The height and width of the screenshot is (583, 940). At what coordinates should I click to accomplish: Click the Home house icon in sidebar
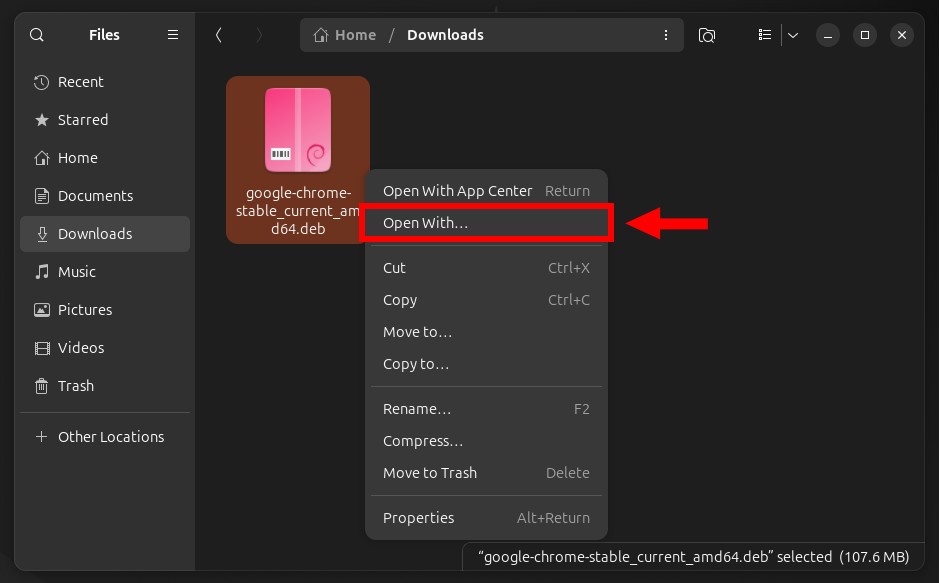pyautogui.click(x=41, y=158)
